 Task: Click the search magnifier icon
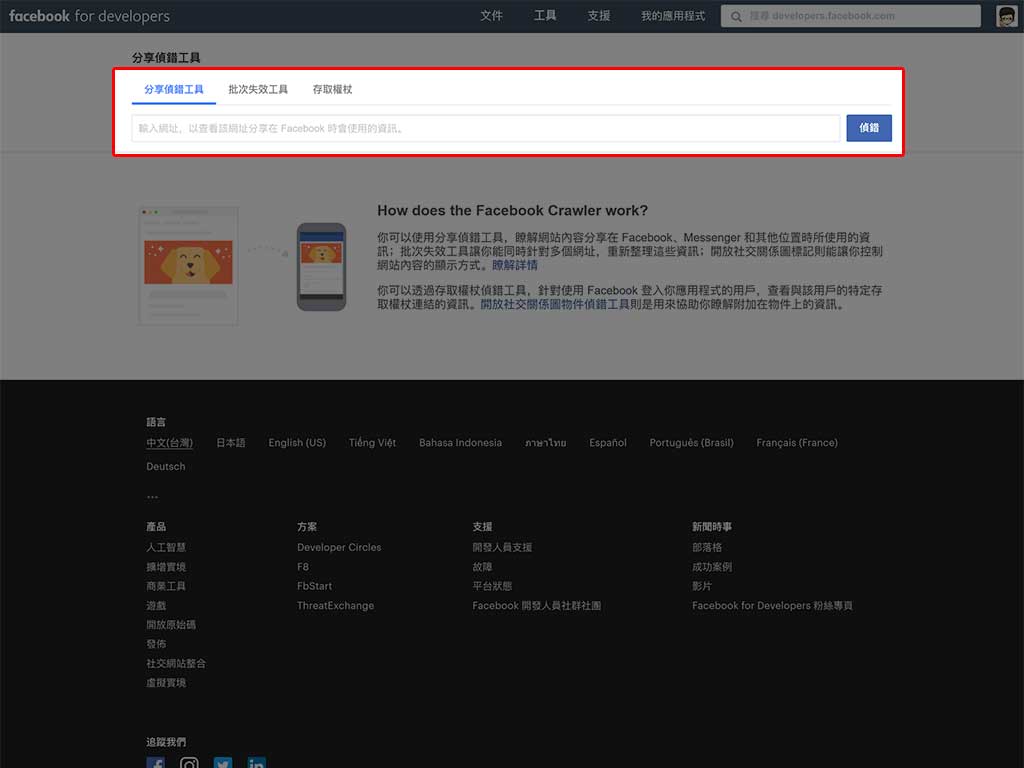click(x=736, y=16)
